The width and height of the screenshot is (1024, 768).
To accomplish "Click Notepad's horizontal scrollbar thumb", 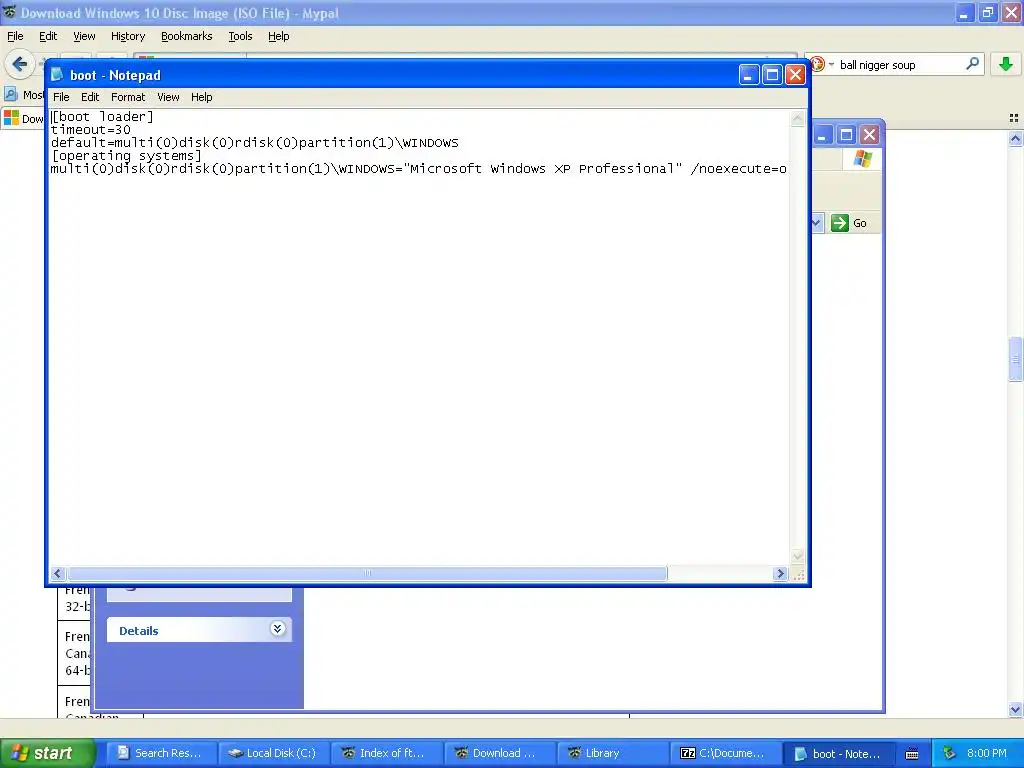I will (367, 573).
